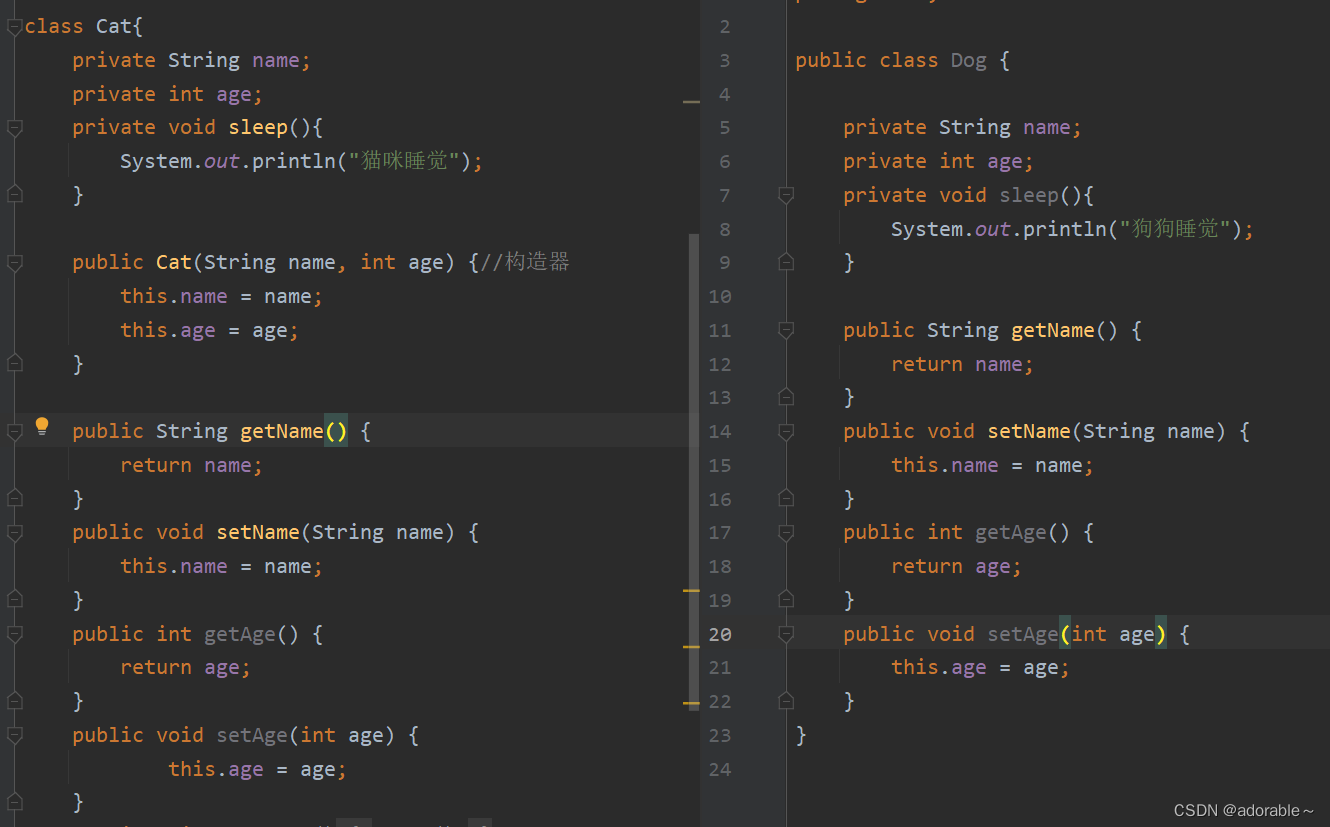This screenshot has width=1330, height=827.
Task: Click 'return name;' on Dog line 12
Action: pos(962,364)
